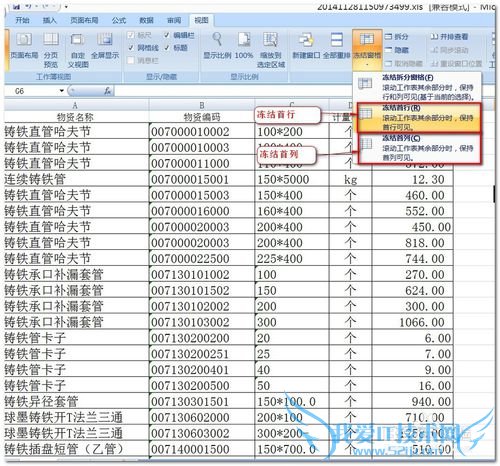Toggle the Gridlines (网格线) checkbox

click(x=131, y=48)
